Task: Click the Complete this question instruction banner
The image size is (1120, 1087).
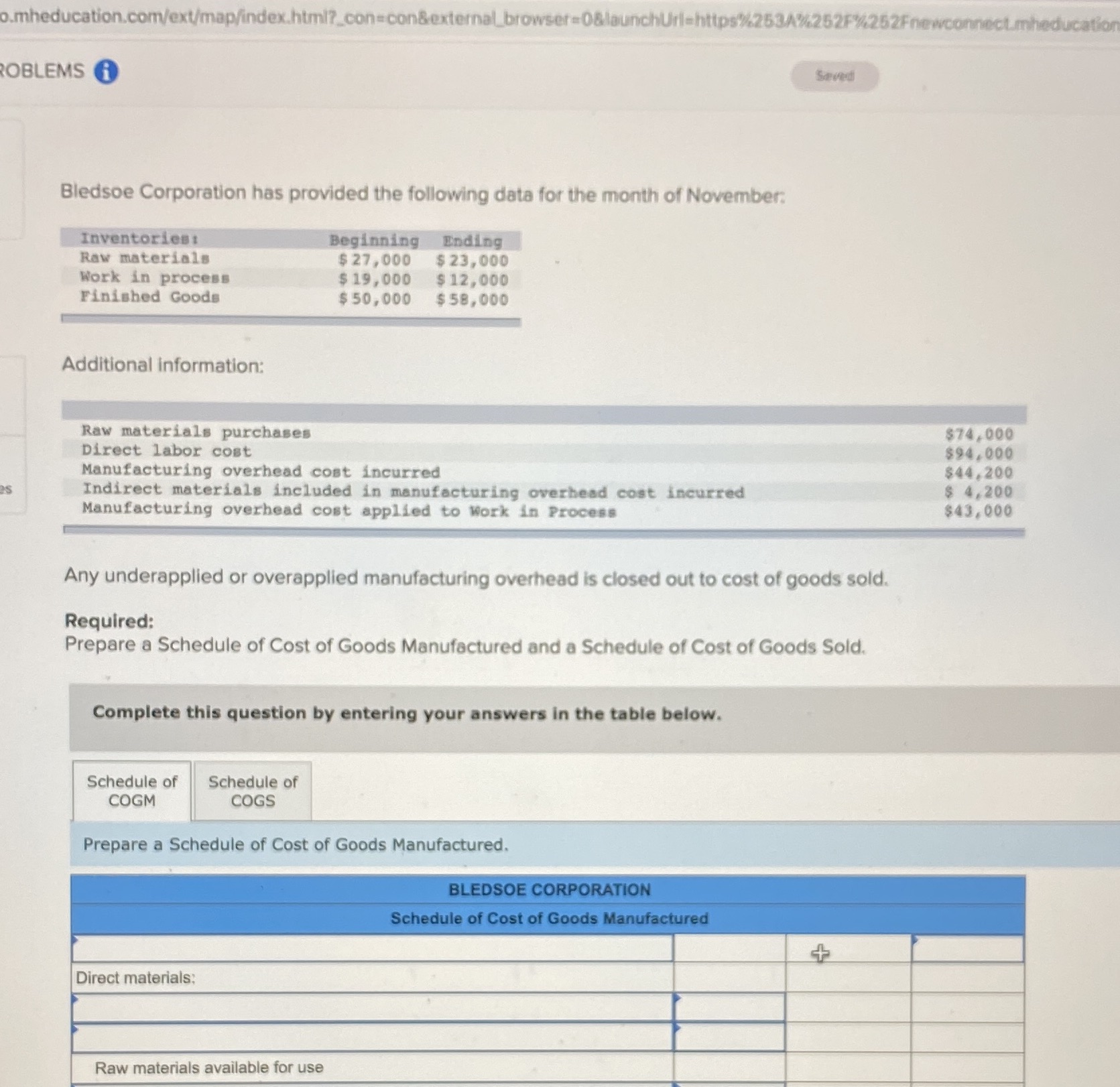Action: pyautogui.click(x=406, y=713)
